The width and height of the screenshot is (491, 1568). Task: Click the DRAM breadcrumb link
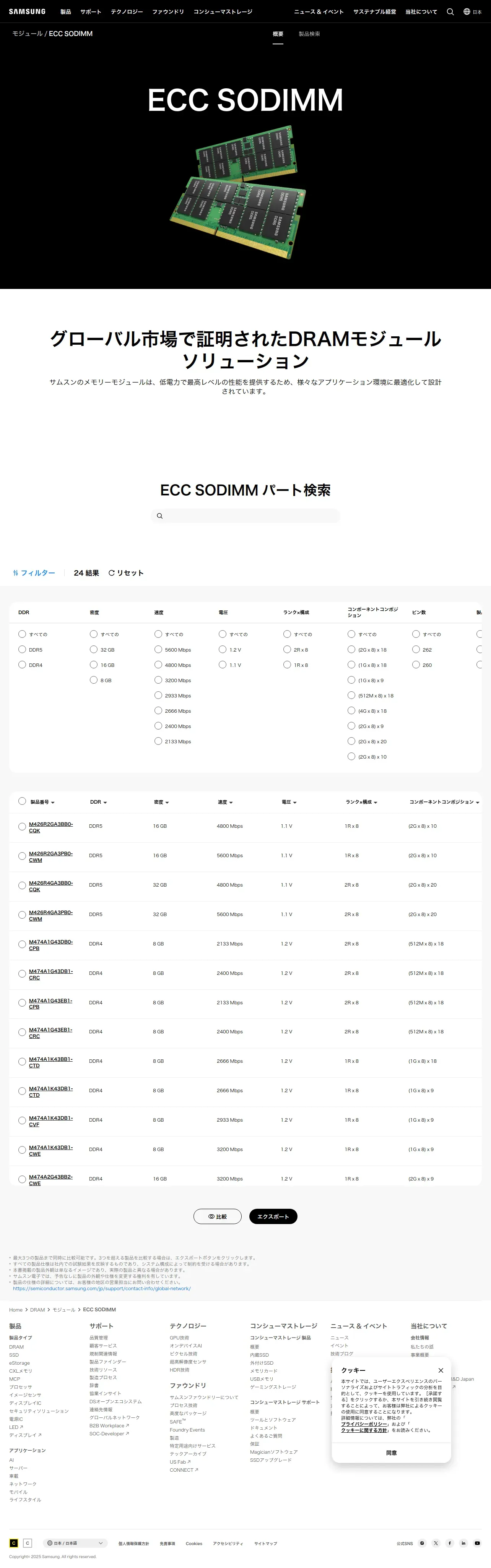click(38, 1309)
